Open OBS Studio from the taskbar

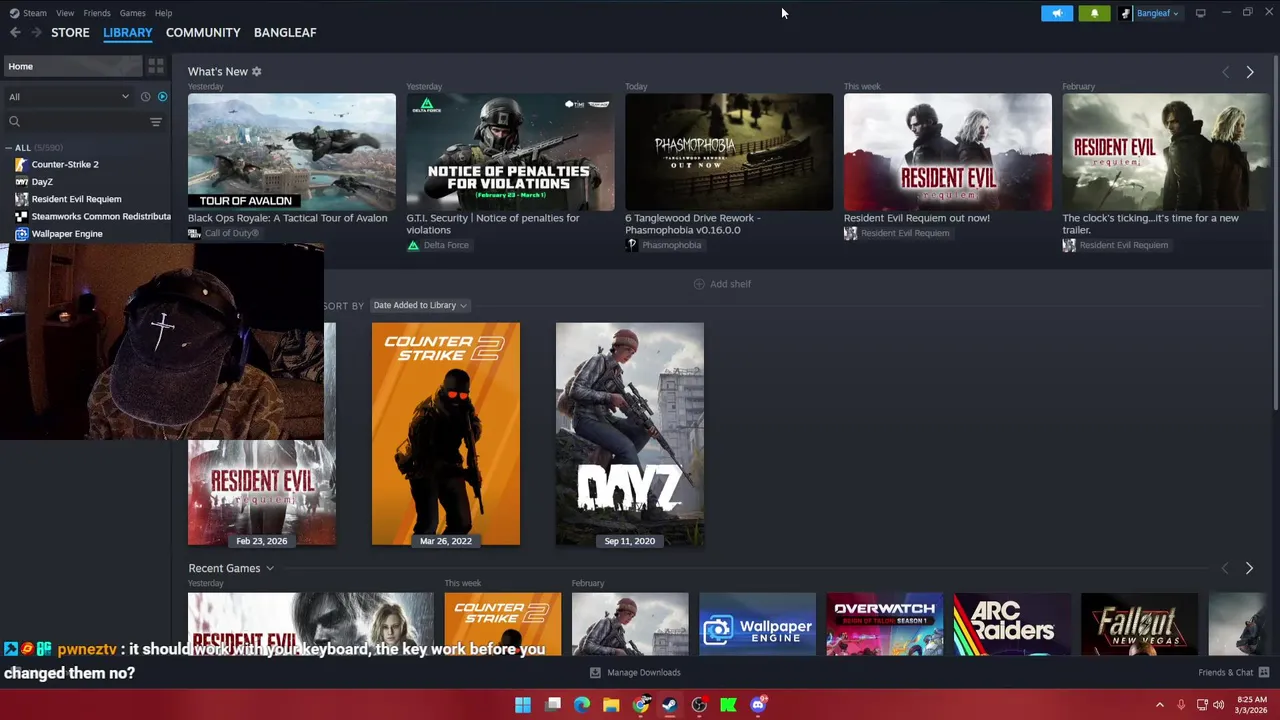click(699, 705)
